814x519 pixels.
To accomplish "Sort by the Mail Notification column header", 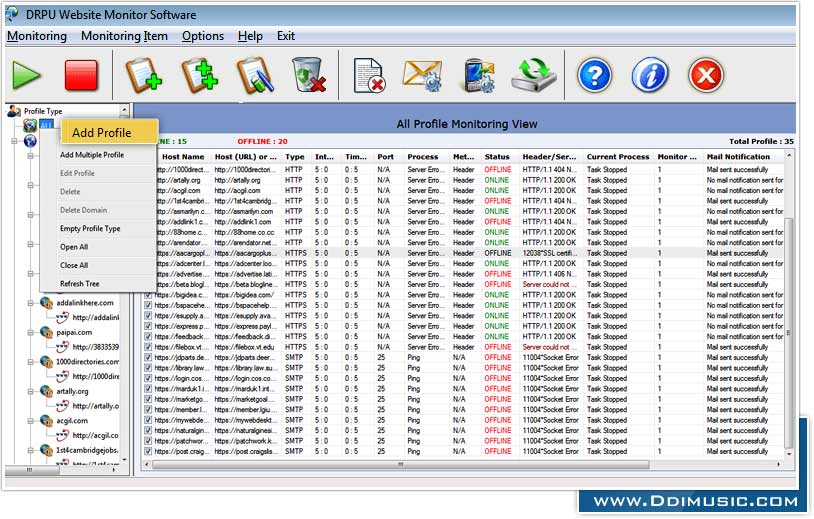I will point(738,157).
